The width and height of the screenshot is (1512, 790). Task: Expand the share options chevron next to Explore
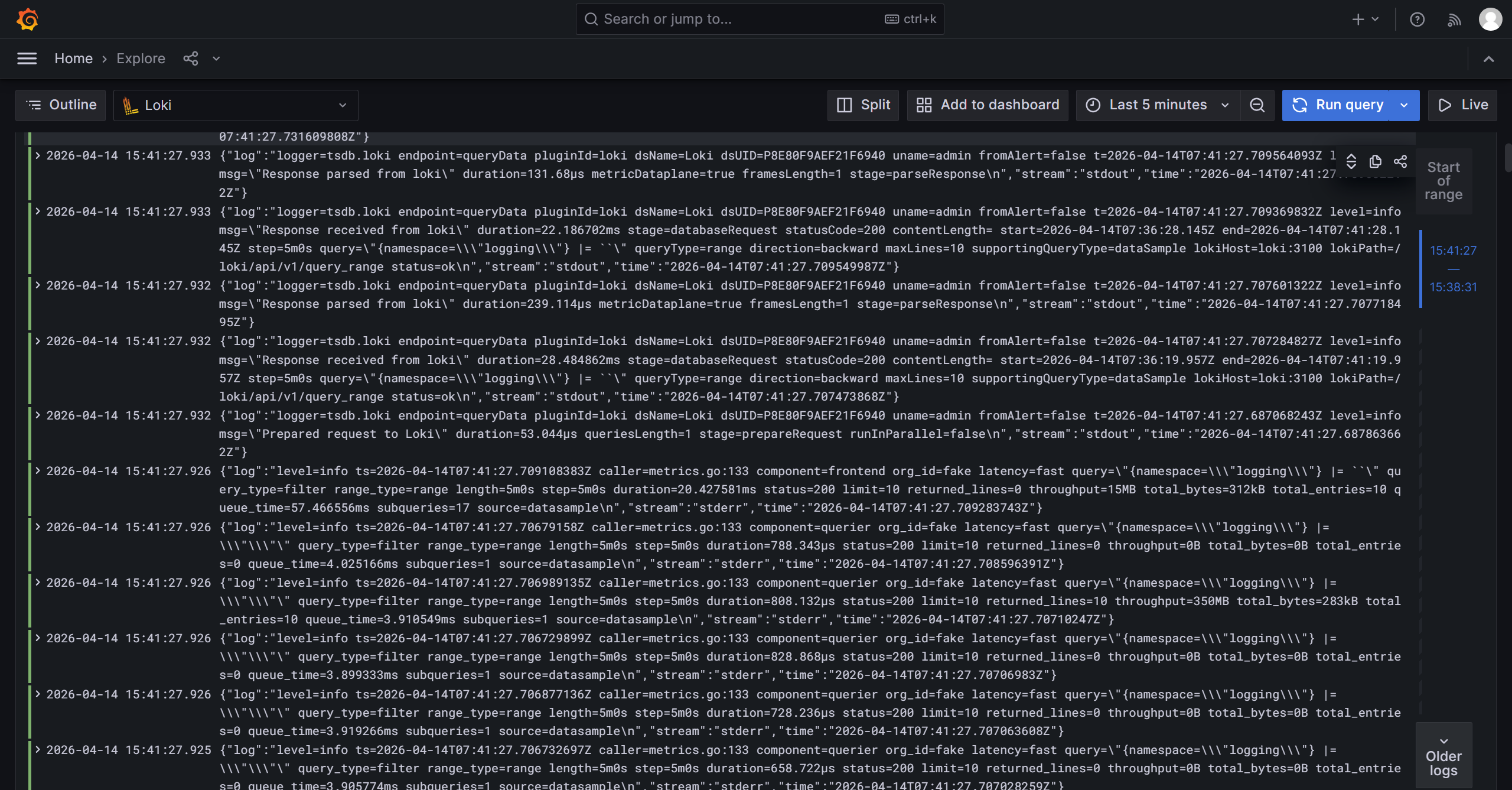coord(216,58)
